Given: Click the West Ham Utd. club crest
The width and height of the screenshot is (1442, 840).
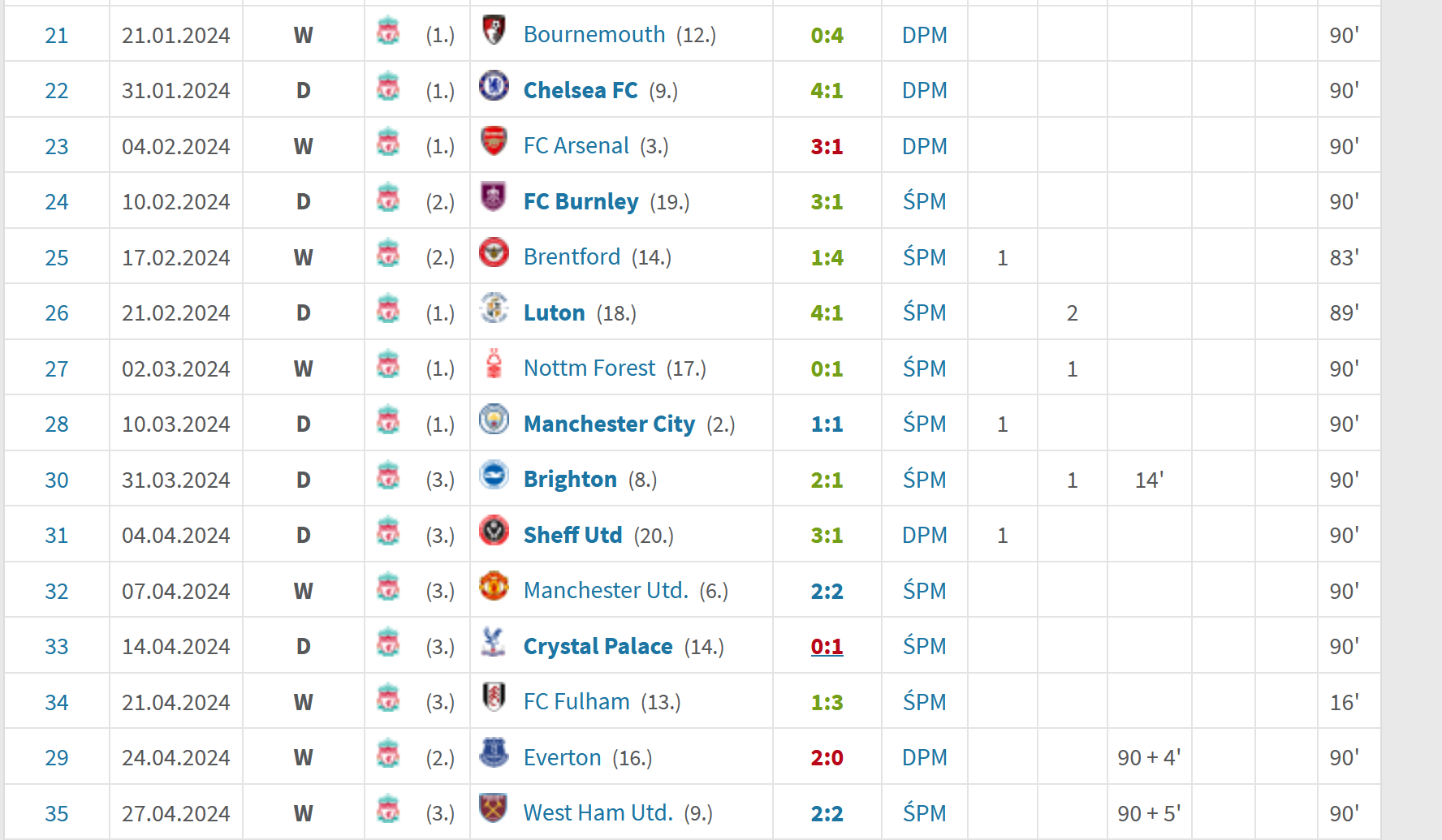Looking at the screenshot, I should (494, 808).
